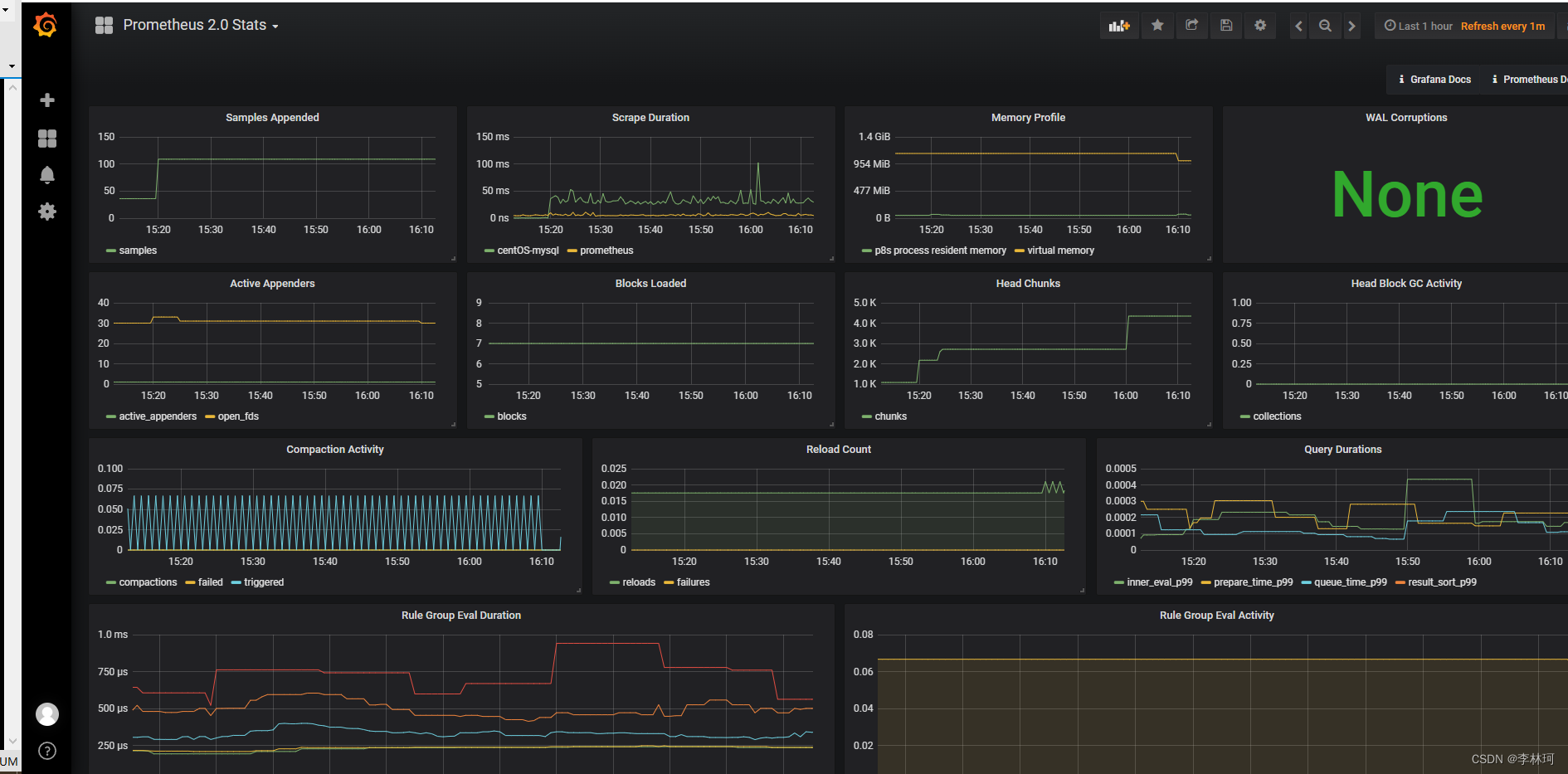
Task: Click the browser scrollbar up arrow at far left
Action: coord(12,87)
